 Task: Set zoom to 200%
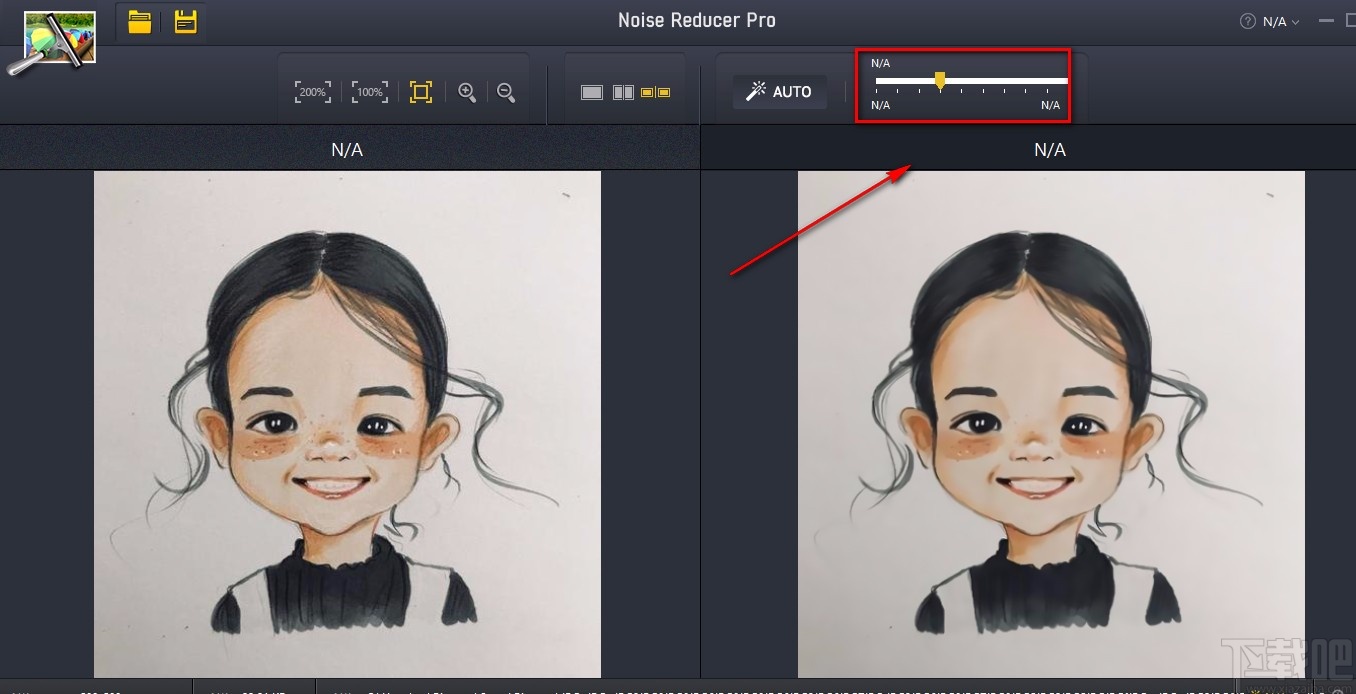tap(313, 92)
